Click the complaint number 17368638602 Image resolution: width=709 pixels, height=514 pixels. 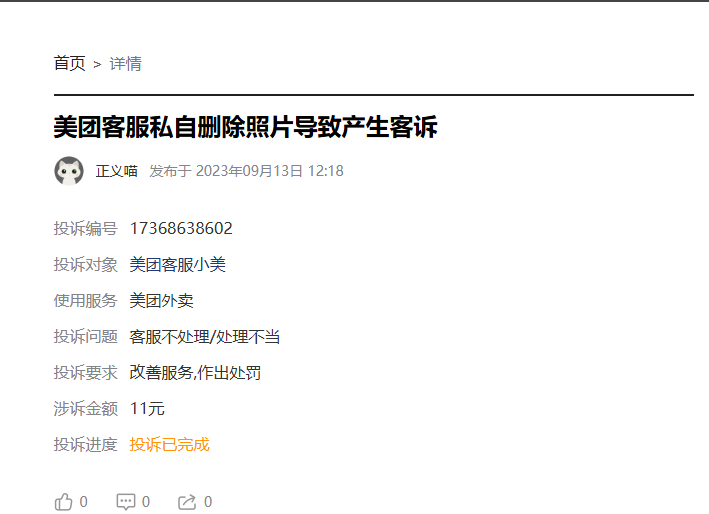click(181, 228)
